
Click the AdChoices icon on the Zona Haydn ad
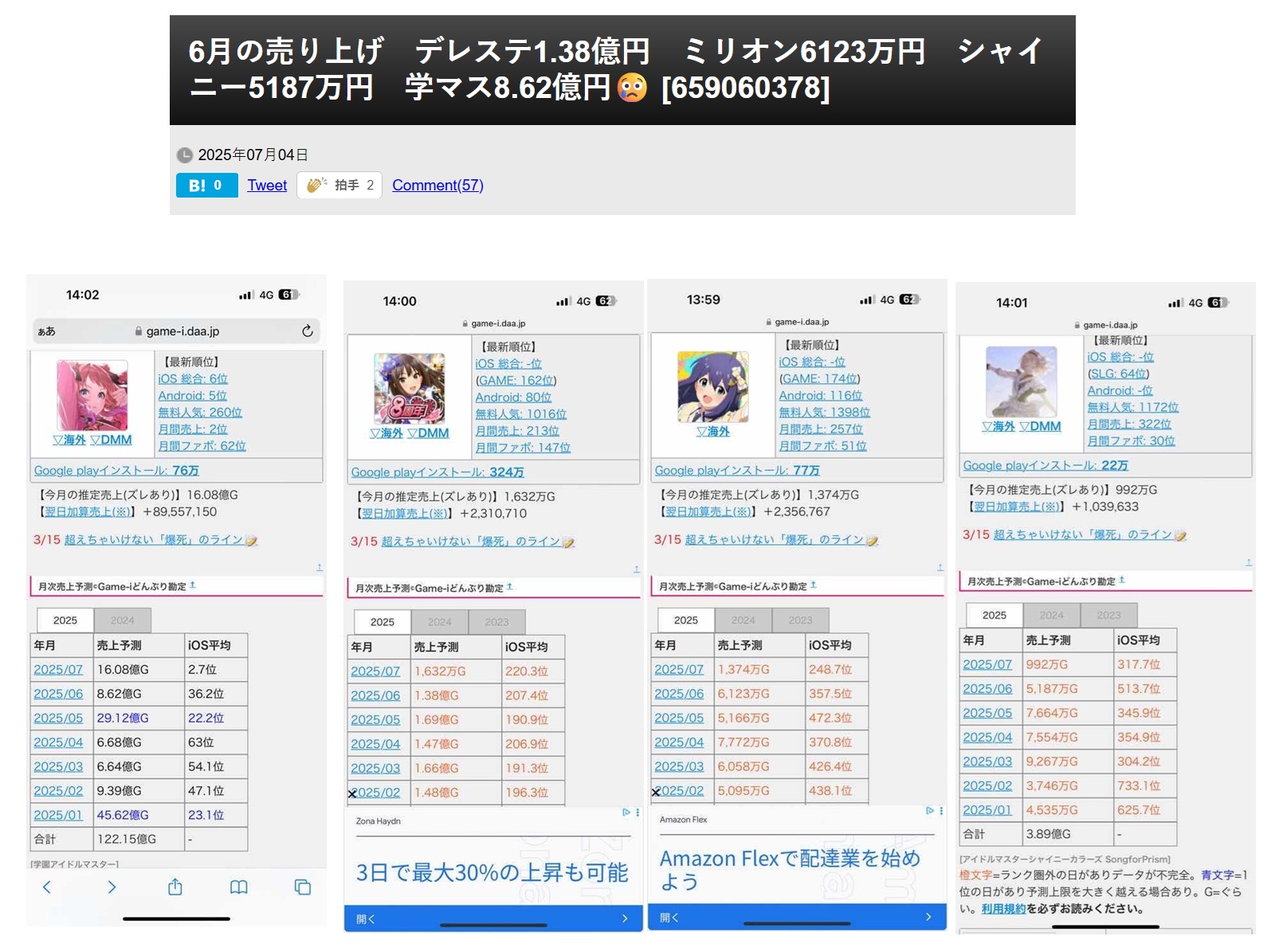pyautogui.click(x=626, y=813)
